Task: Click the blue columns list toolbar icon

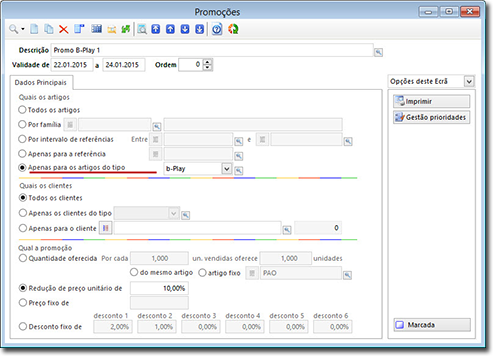Action: pyautogui.click(x=97, y=29)
